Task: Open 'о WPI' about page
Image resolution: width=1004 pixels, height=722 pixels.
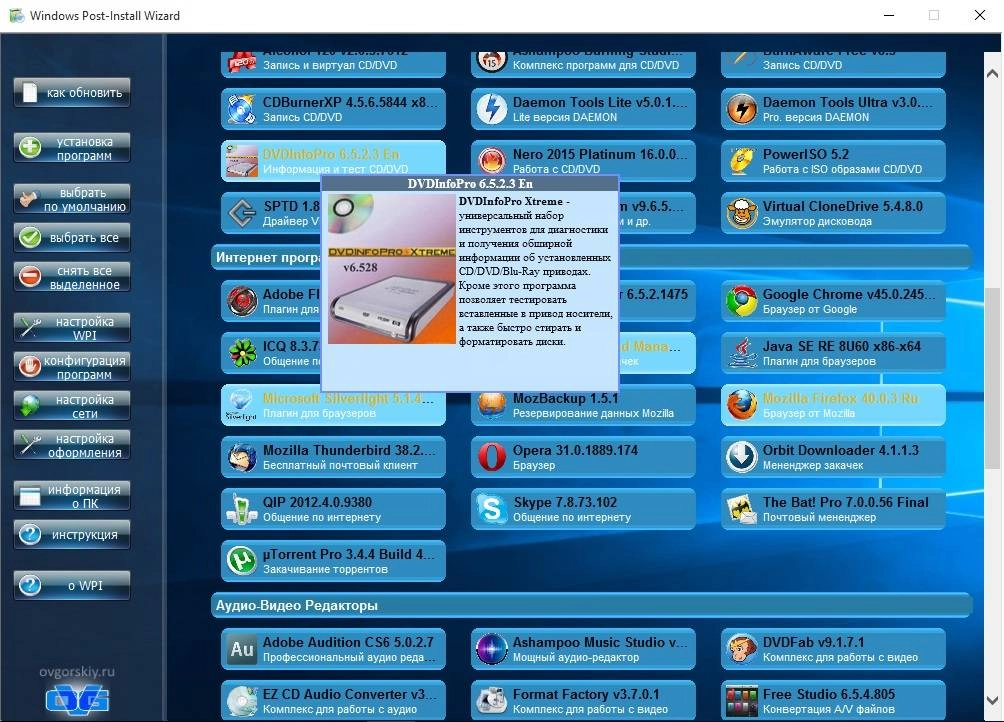Action: 72,585
